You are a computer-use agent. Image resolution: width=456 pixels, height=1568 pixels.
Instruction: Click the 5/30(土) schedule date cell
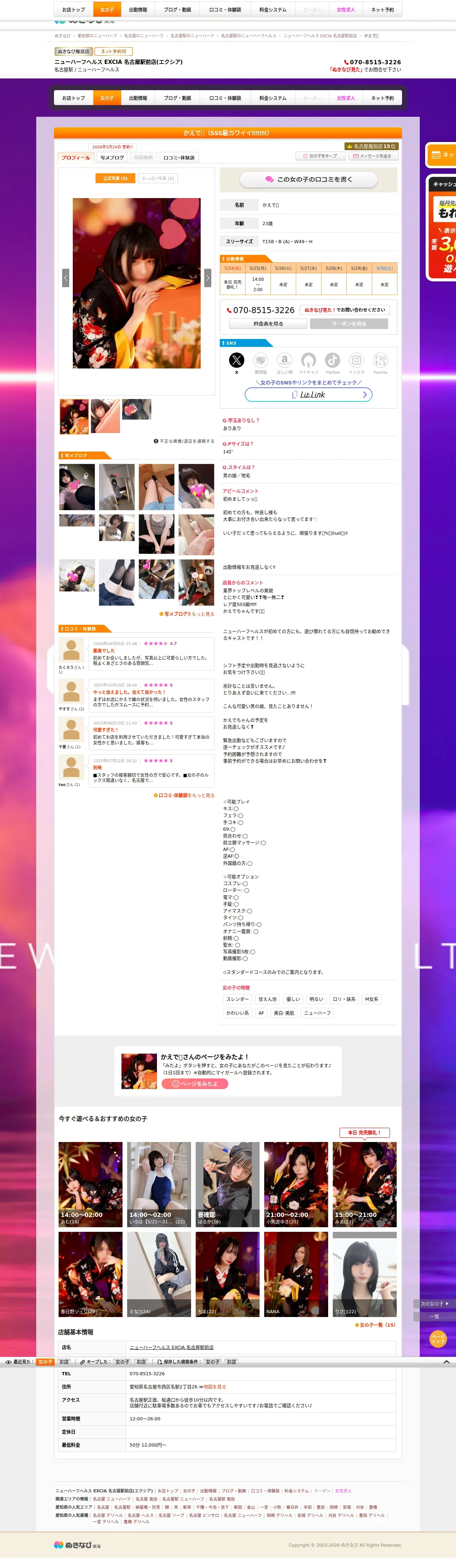tap(385, 268)
